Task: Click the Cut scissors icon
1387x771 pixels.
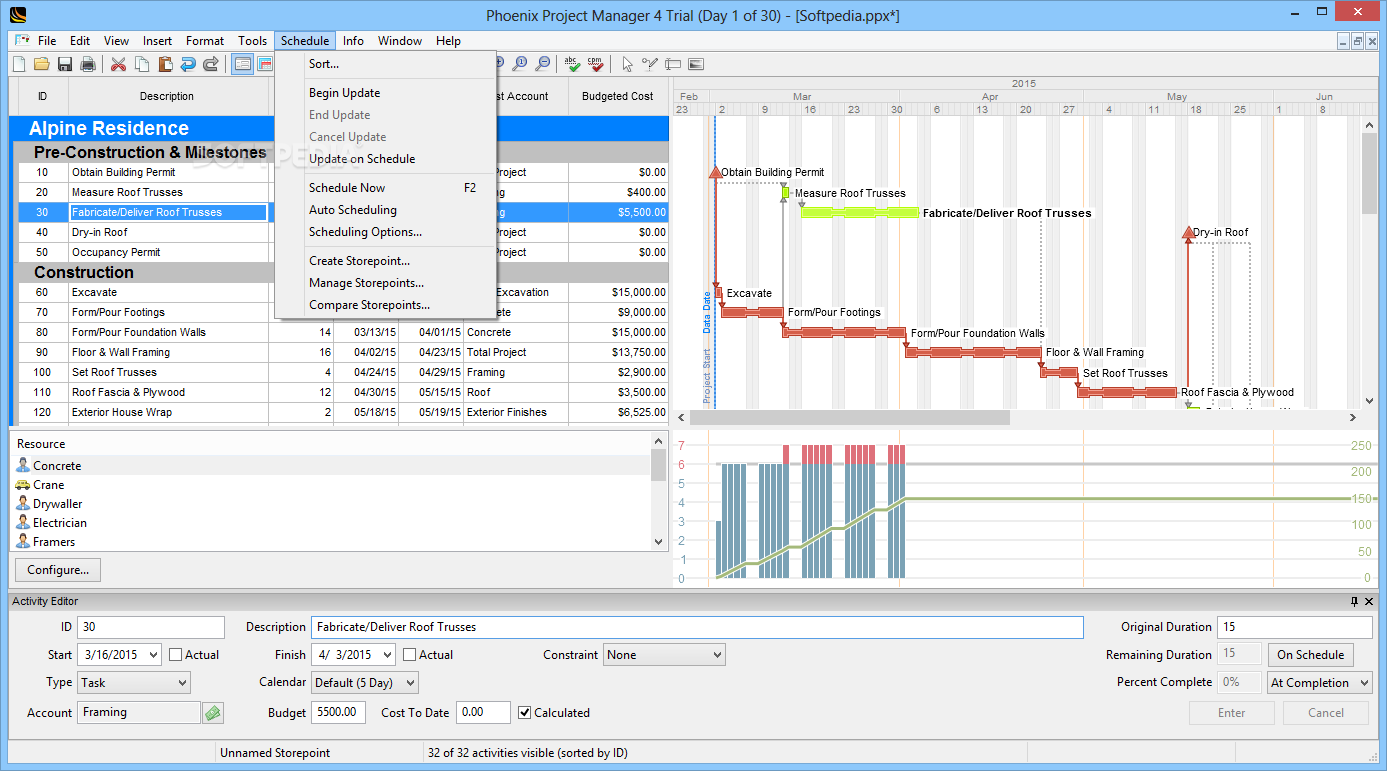Action: (x=118, y=64)
